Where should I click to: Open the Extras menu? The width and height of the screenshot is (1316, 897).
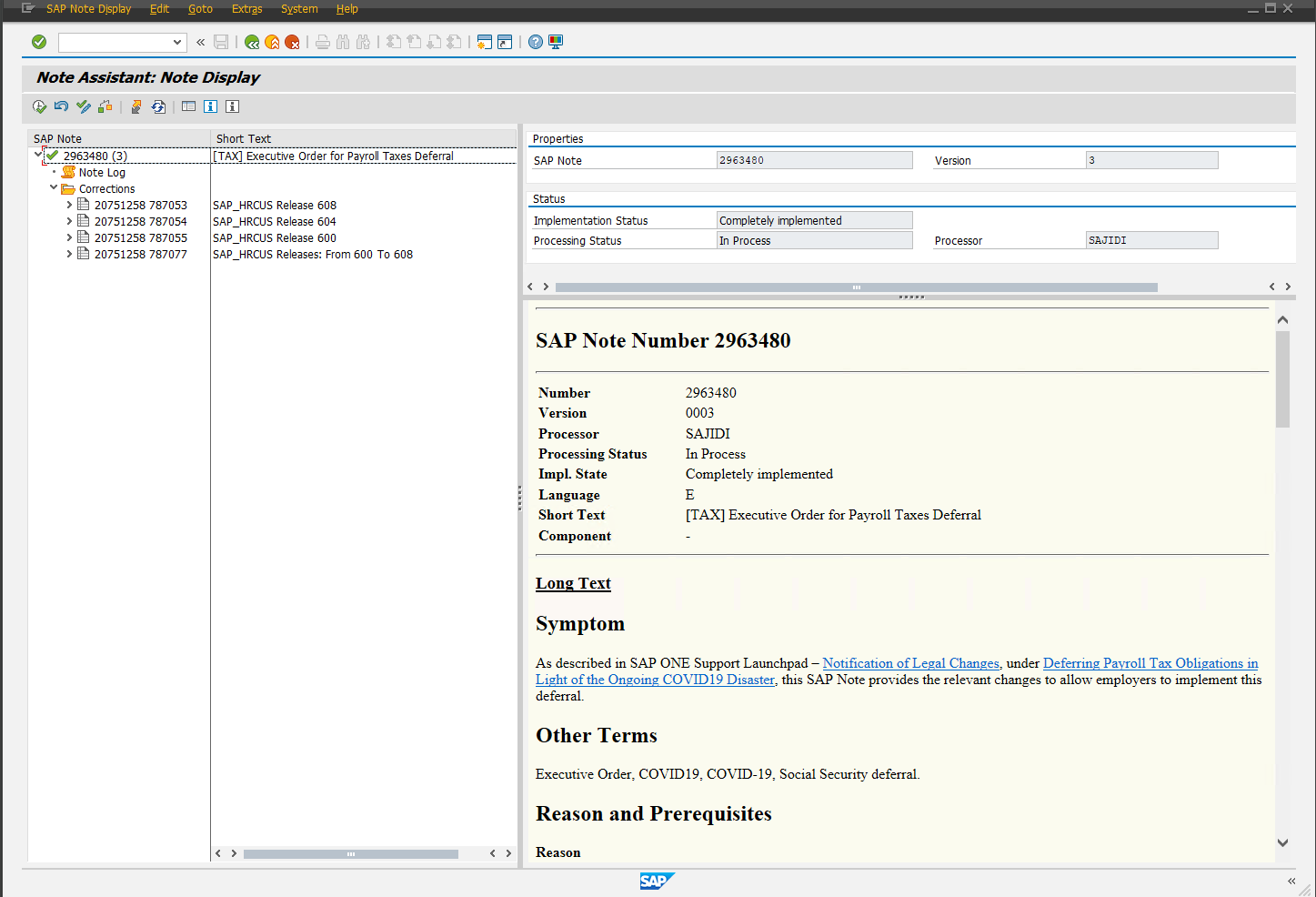(x=246, y=9)
